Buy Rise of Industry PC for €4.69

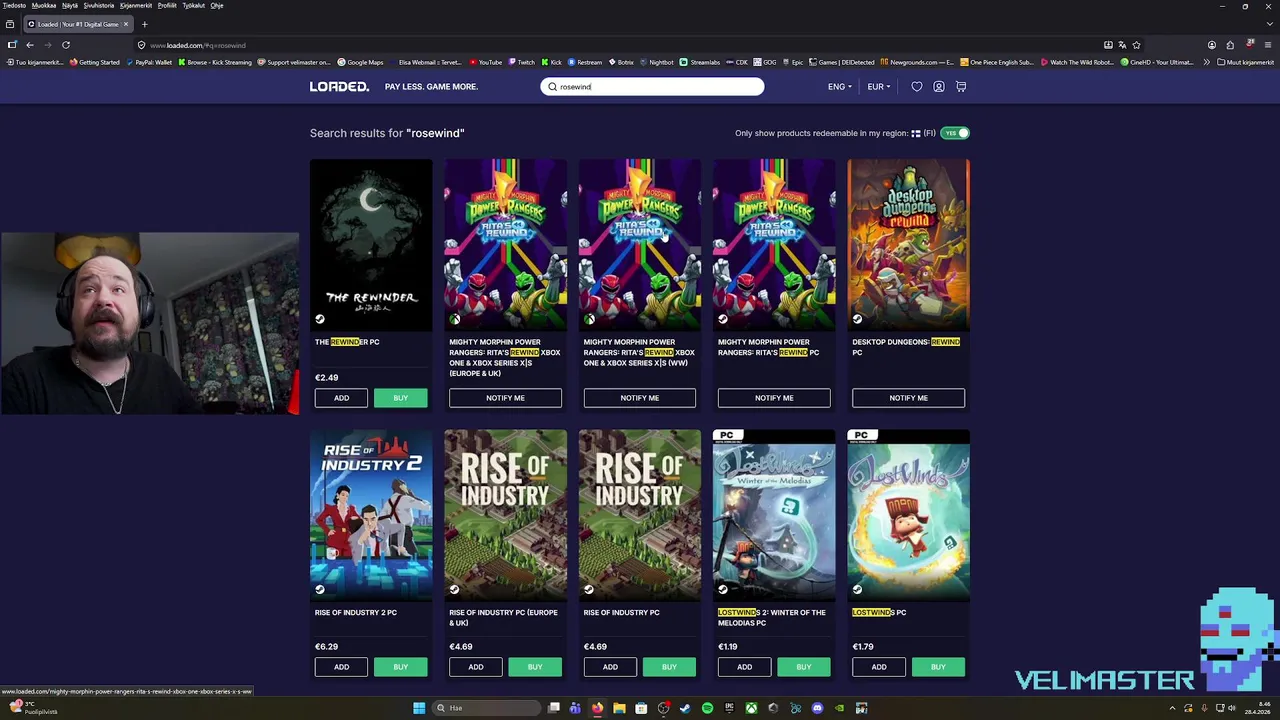tap(669, 667)
